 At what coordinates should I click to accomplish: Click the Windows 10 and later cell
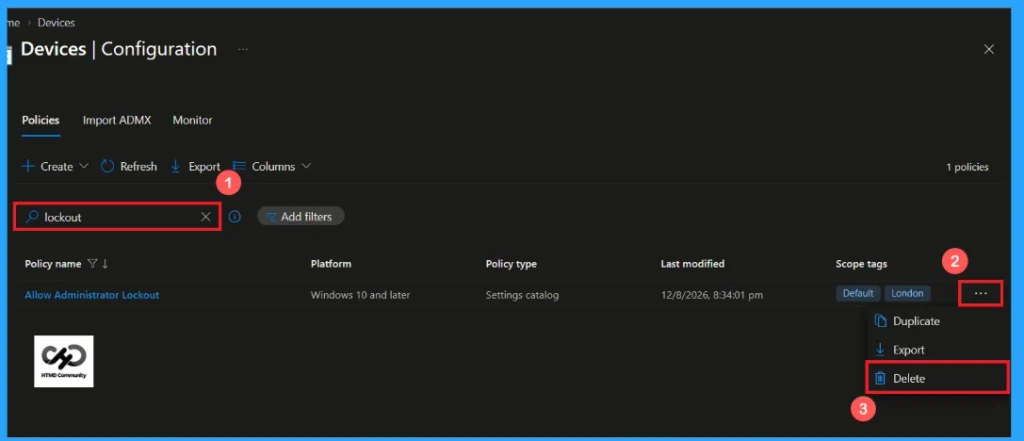360,295
